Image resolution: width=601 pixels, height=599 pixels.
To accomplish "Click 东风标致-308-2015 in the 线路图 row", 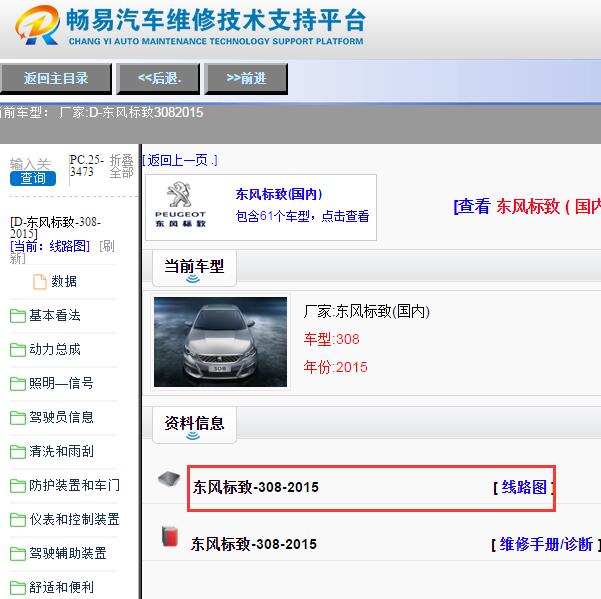I will 256,487.
